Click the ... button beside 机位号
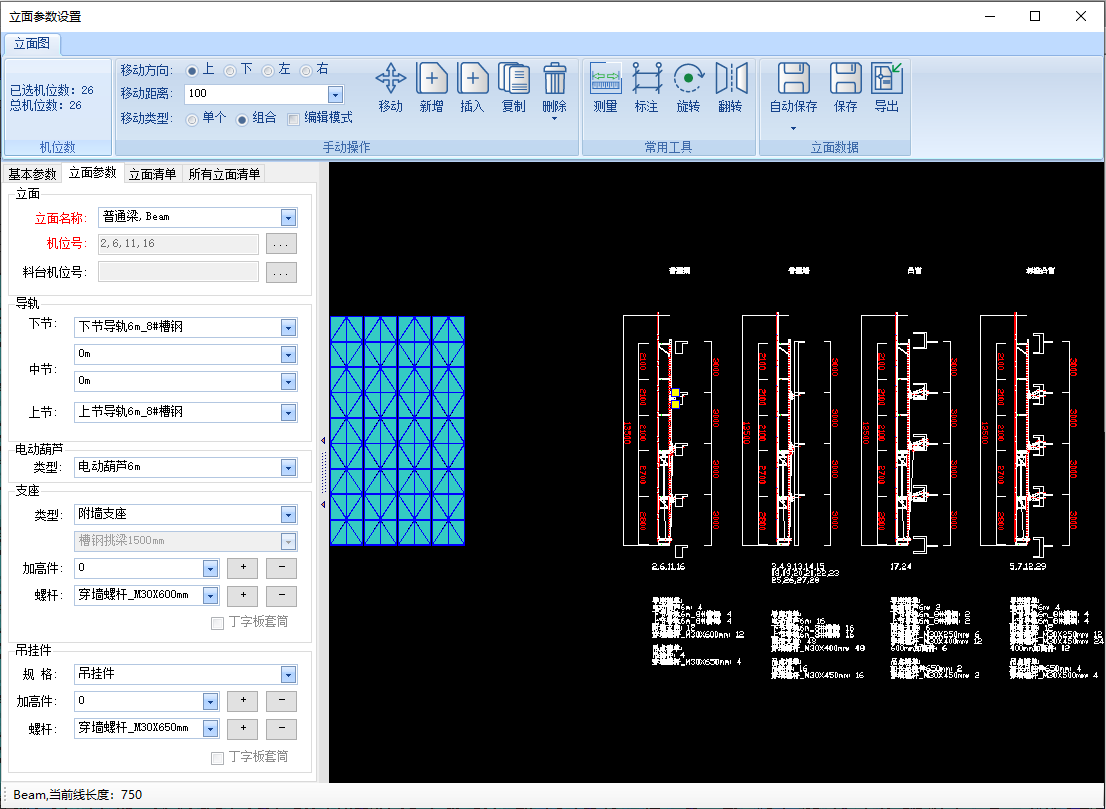 [x=281, y=244]
